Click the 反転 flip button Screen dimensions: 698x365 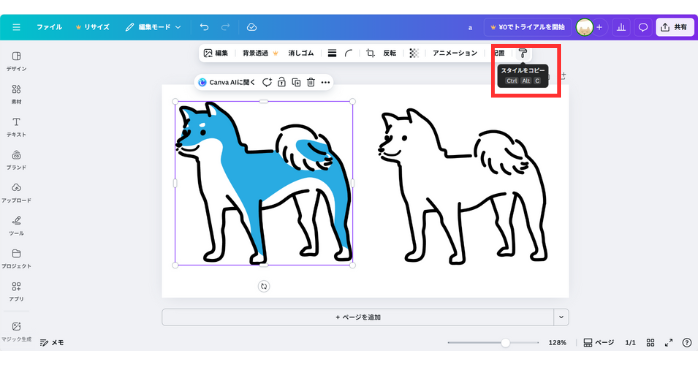point(390,53)
